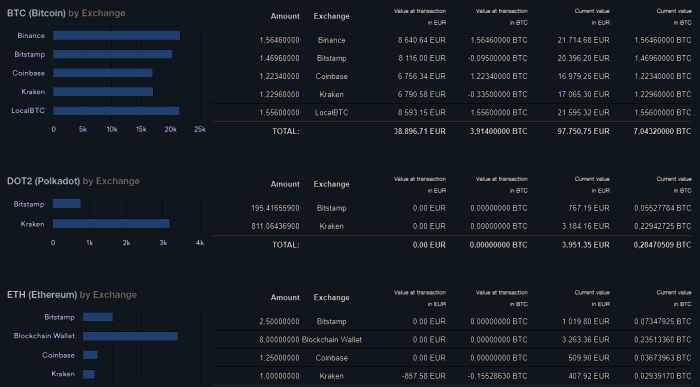
Task: Click the Kraken row in Polkadot table
Action: (x=452, y=226)
